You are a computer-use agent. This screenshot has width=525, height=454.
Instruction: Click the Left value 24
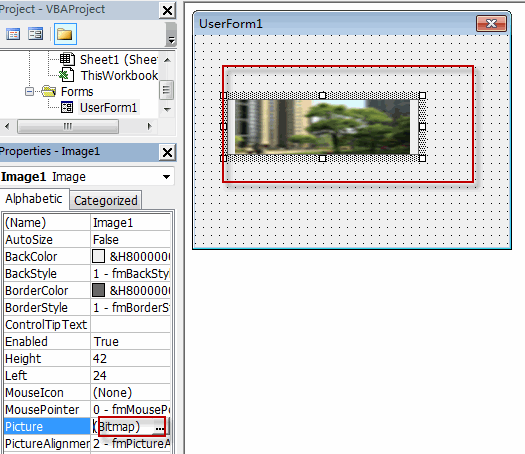point(131,376)
